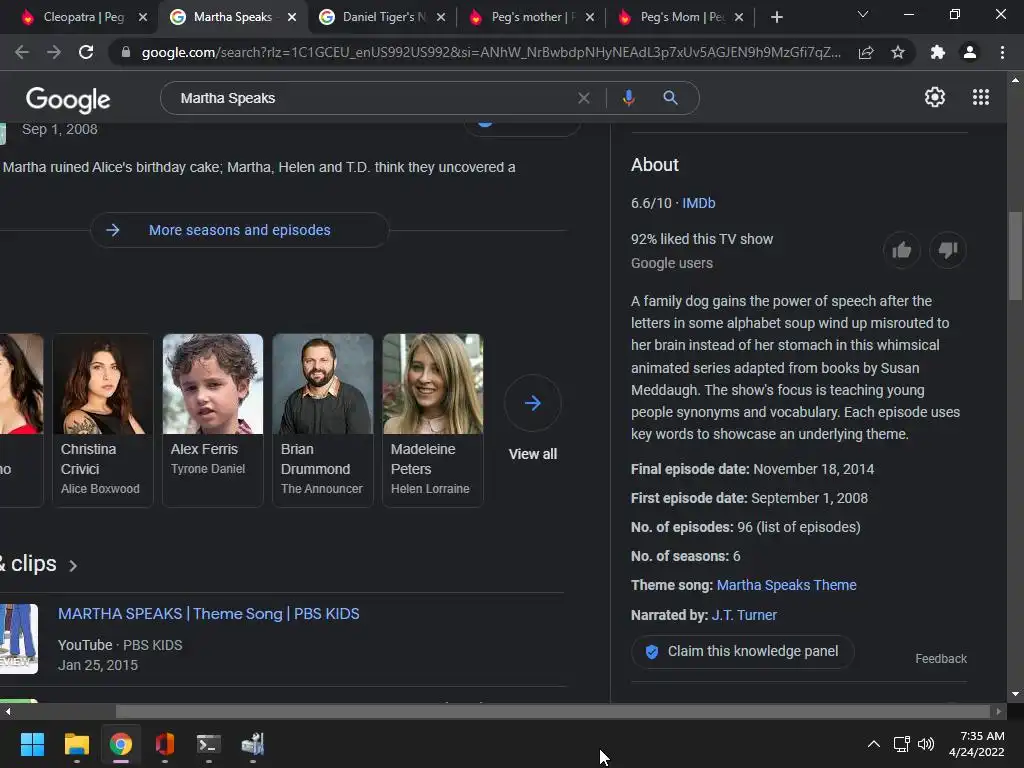This screenshot has width=1024, height=768.
Task: Open Christina Crivici cast card
Action: point(103,420)
